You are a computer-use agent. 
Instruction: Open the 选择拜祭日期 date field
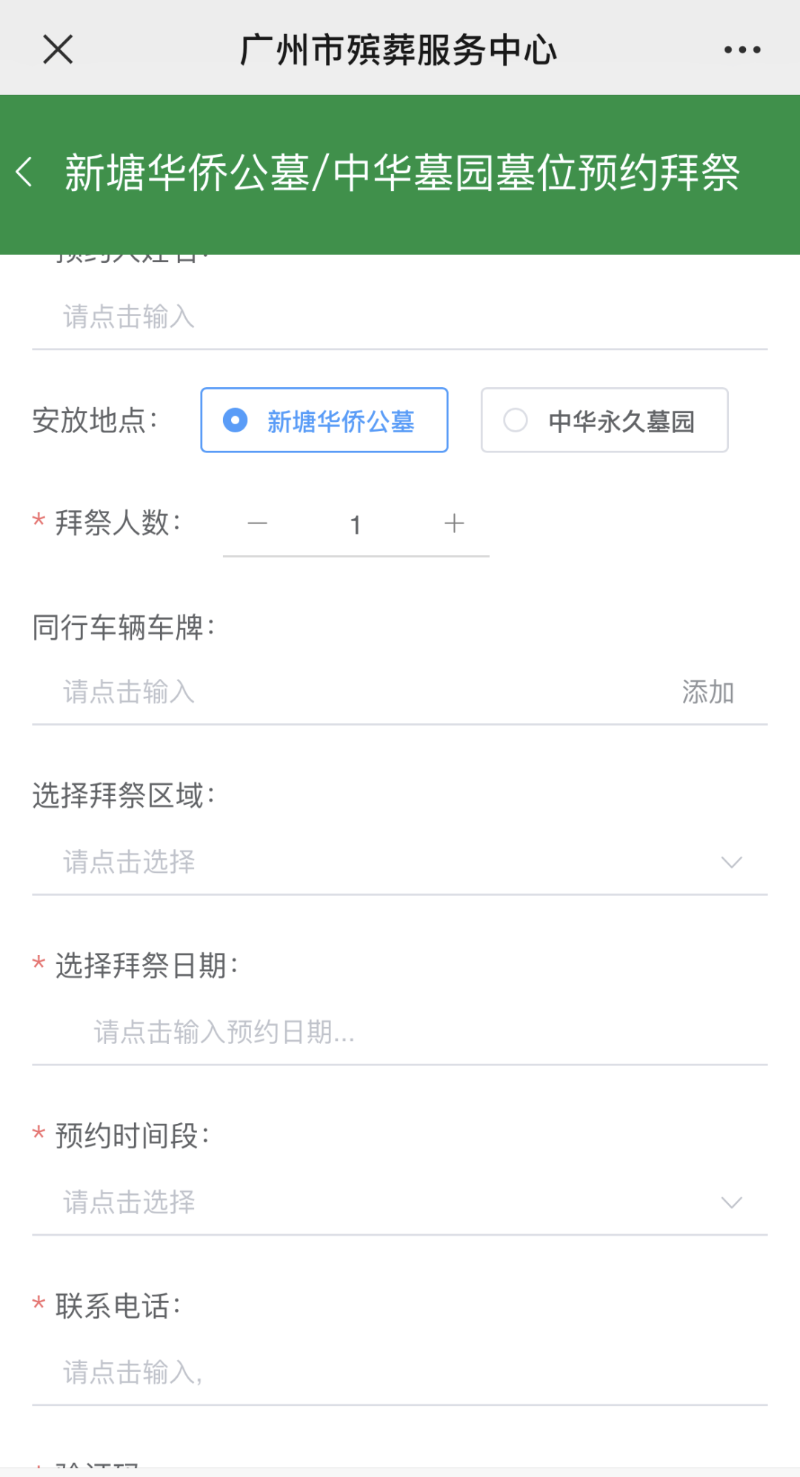tap(400, 1032)
